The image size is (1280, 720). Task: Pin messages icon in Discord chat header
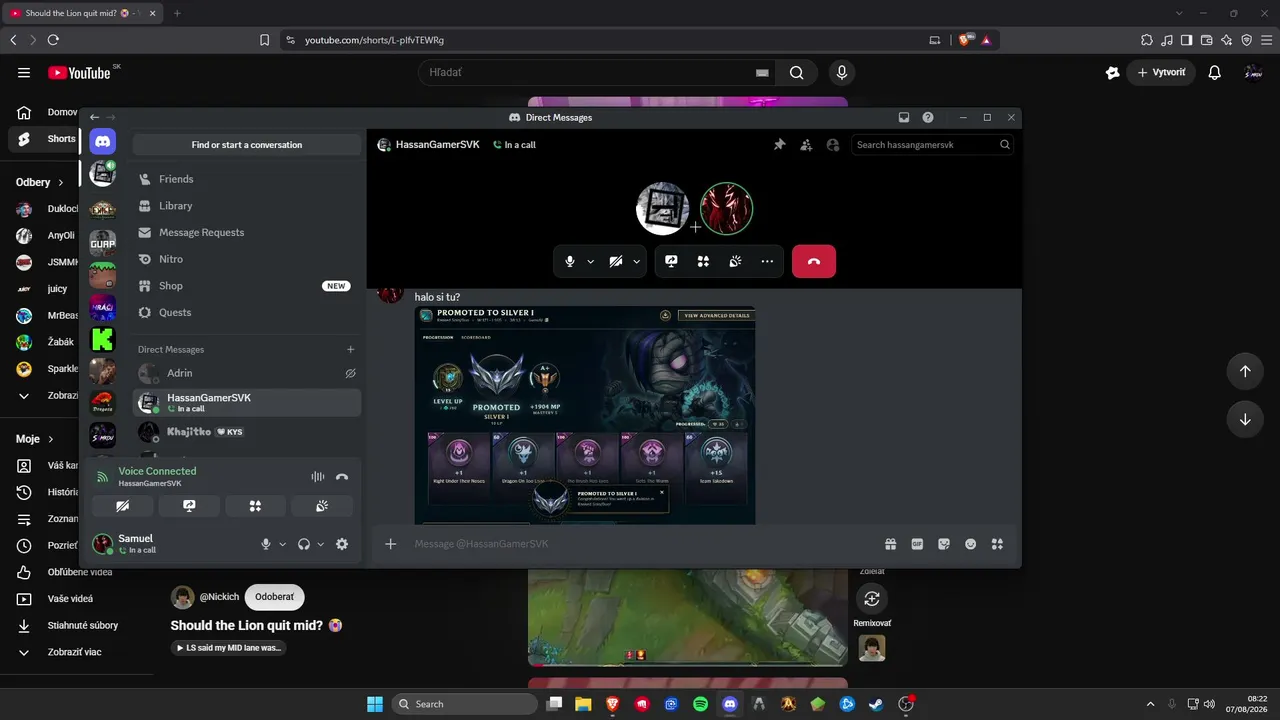pyautogui.click(x=780, y=145)
